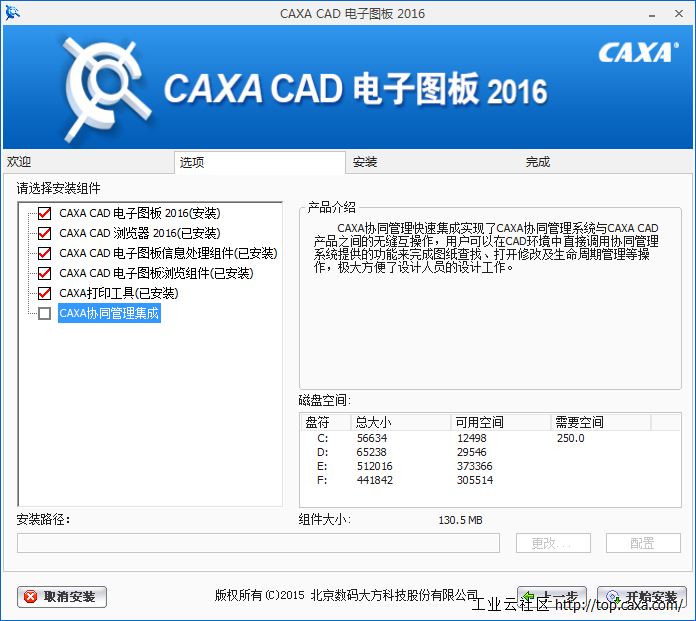Switch to the 欢迎 tab

(88, 162)
